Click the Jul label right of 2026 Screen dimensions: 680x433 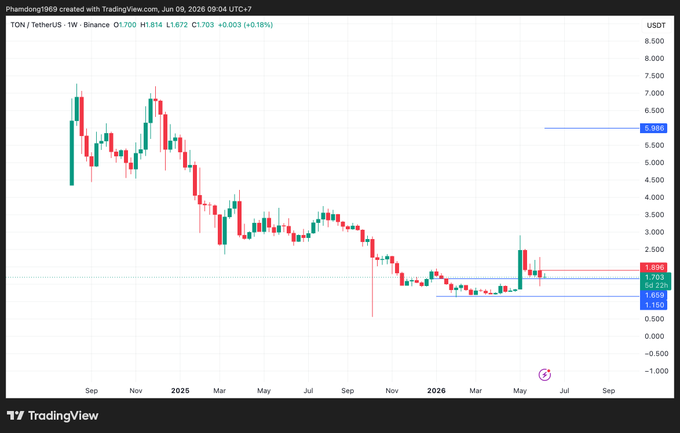click(x=564, y=390)
